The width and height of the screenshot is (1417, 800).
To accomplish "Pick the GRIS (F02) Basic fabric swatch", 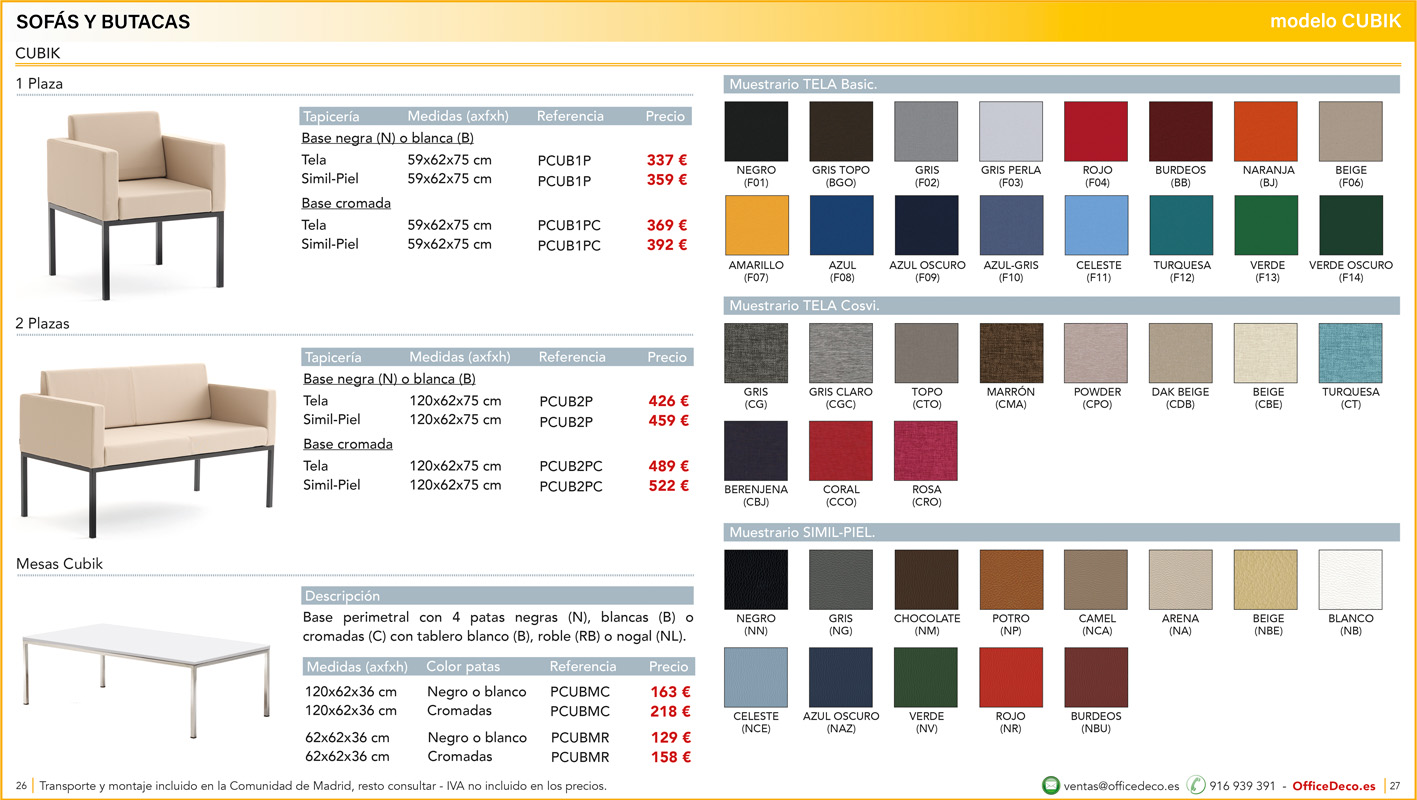I will [x=926, y=131].
